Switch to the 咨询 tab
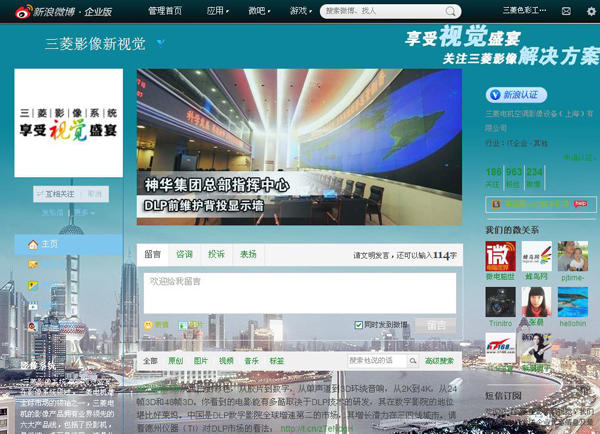Screen dimensions: 600x434 pos(185,255)
